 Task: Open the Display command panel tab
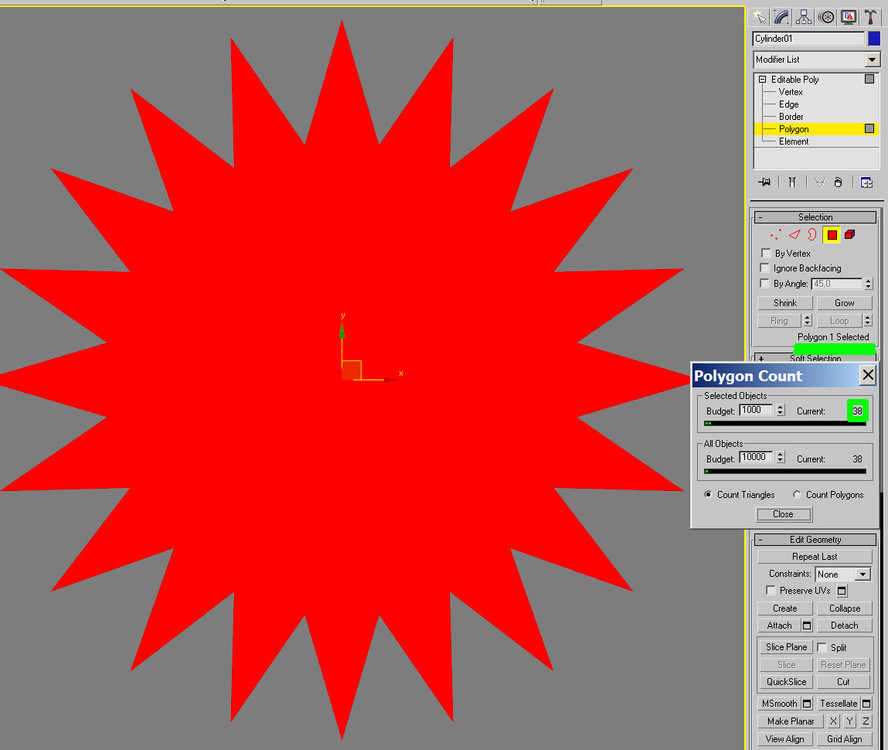(x=848, y=17)
